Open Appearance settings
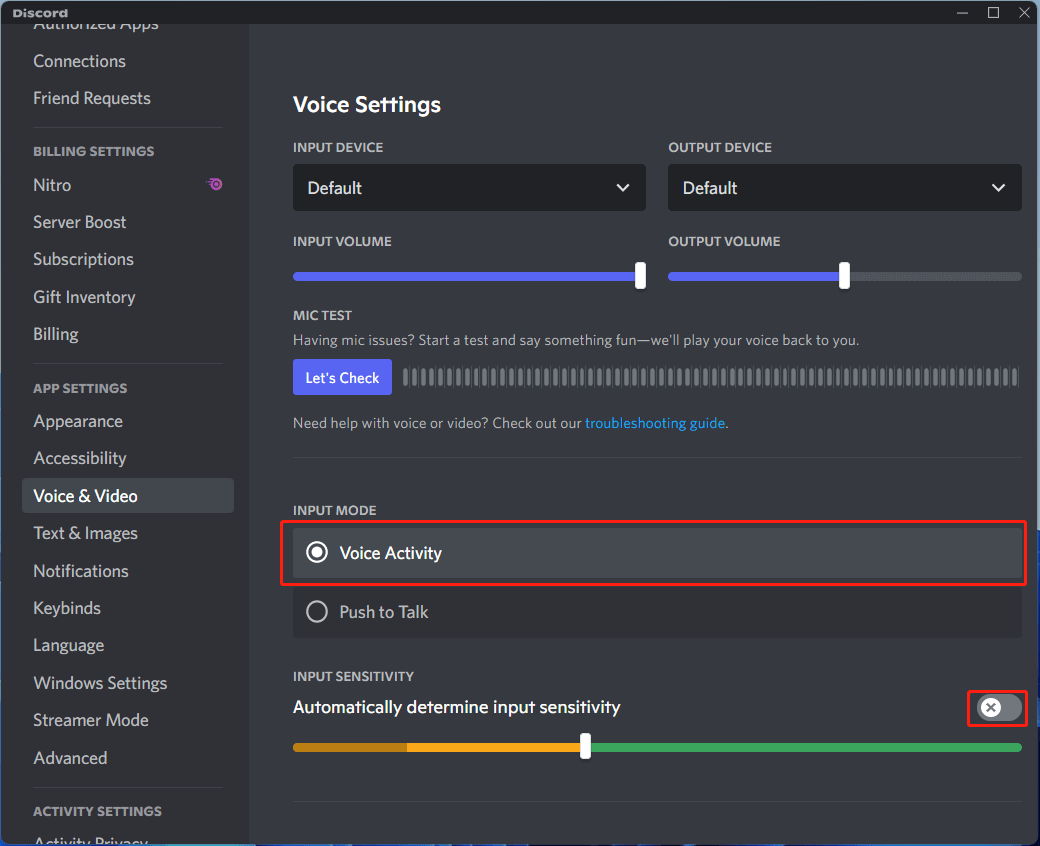1040x846 pixels. [x=78, y=422]
